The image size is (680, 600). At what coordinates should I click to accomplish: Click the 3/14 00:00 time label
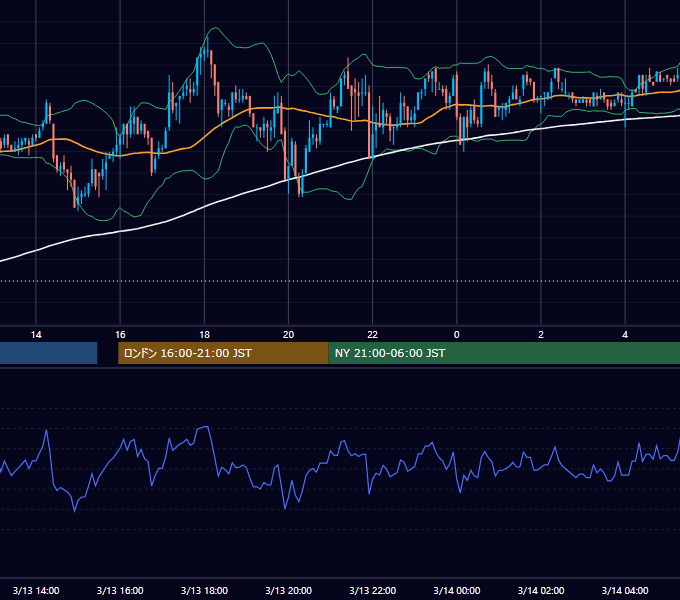click(x=457, y=590)
